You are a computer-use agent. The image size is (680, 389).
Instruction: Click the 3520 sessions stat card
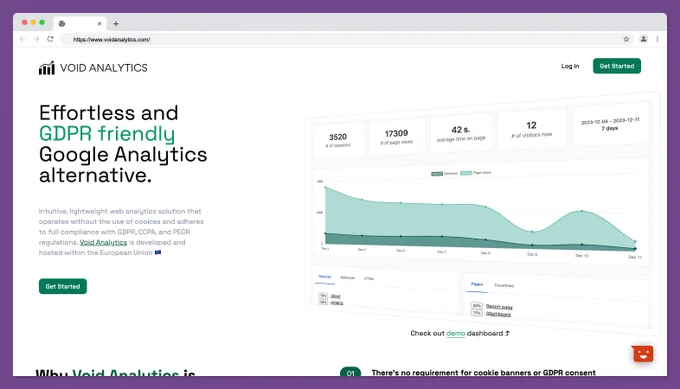click(338, 140)
